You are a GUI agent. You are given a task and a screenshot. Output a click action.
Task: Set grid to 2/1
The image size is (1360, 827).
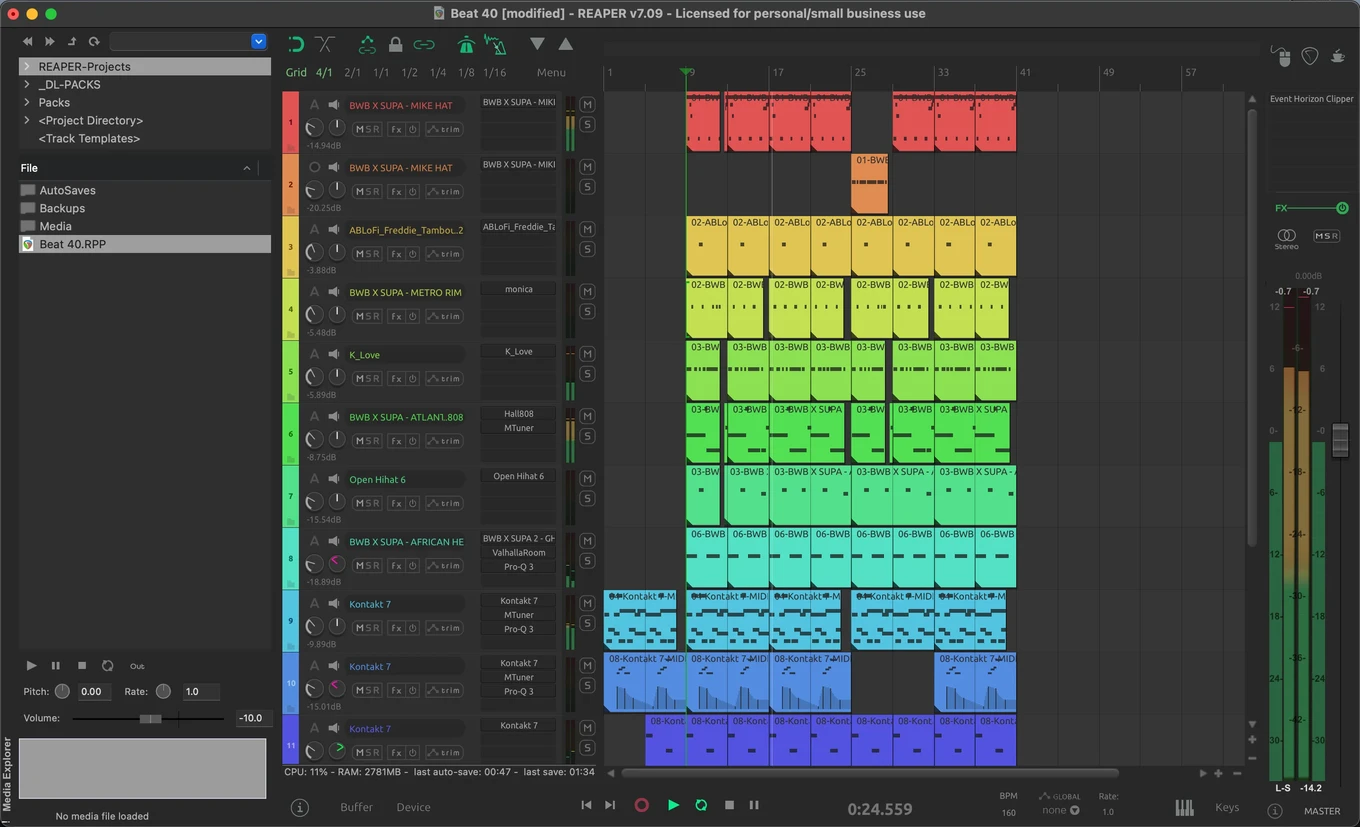click(352, 73)
